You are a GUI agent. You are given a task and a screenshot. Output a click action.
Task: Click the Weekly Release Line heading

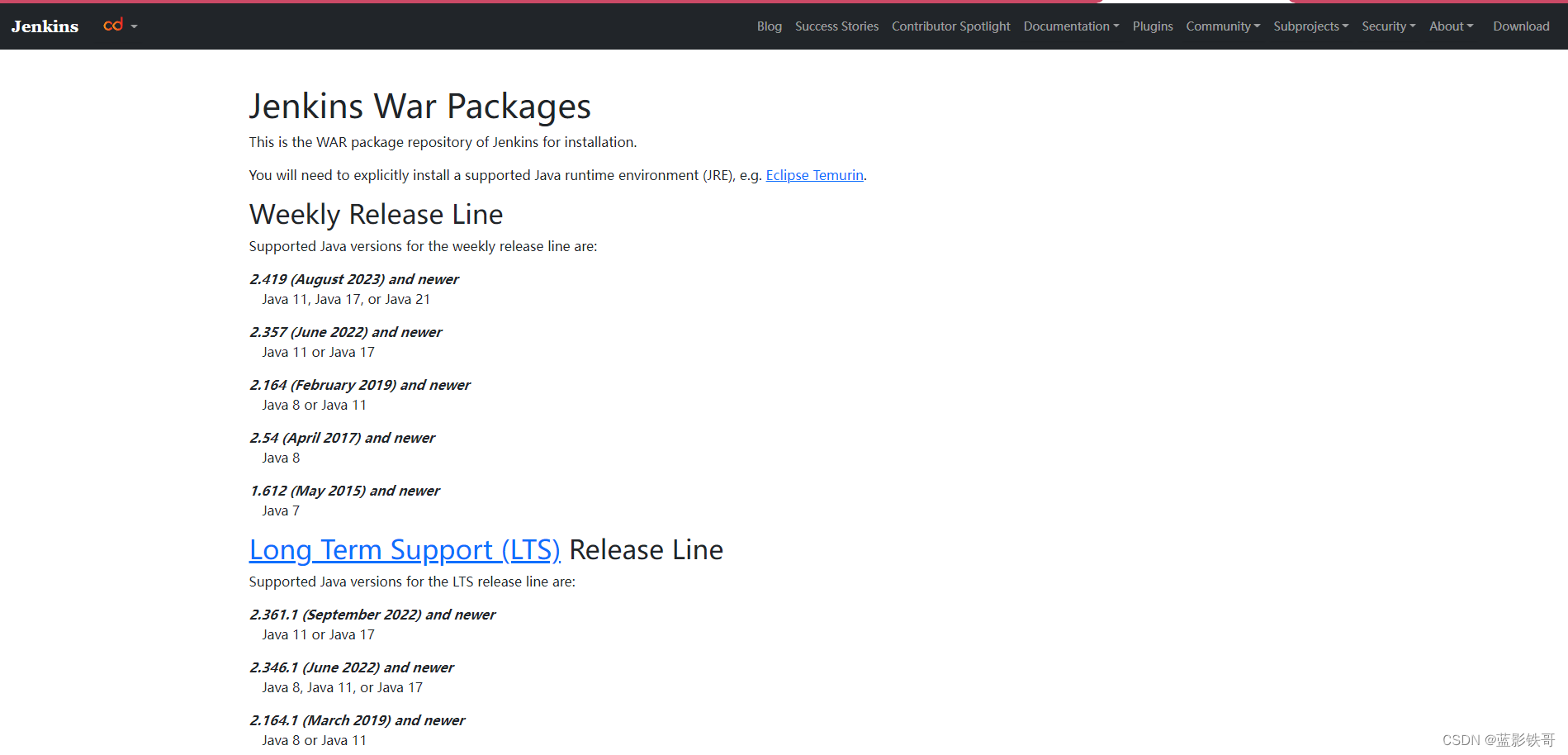(376, 215)
